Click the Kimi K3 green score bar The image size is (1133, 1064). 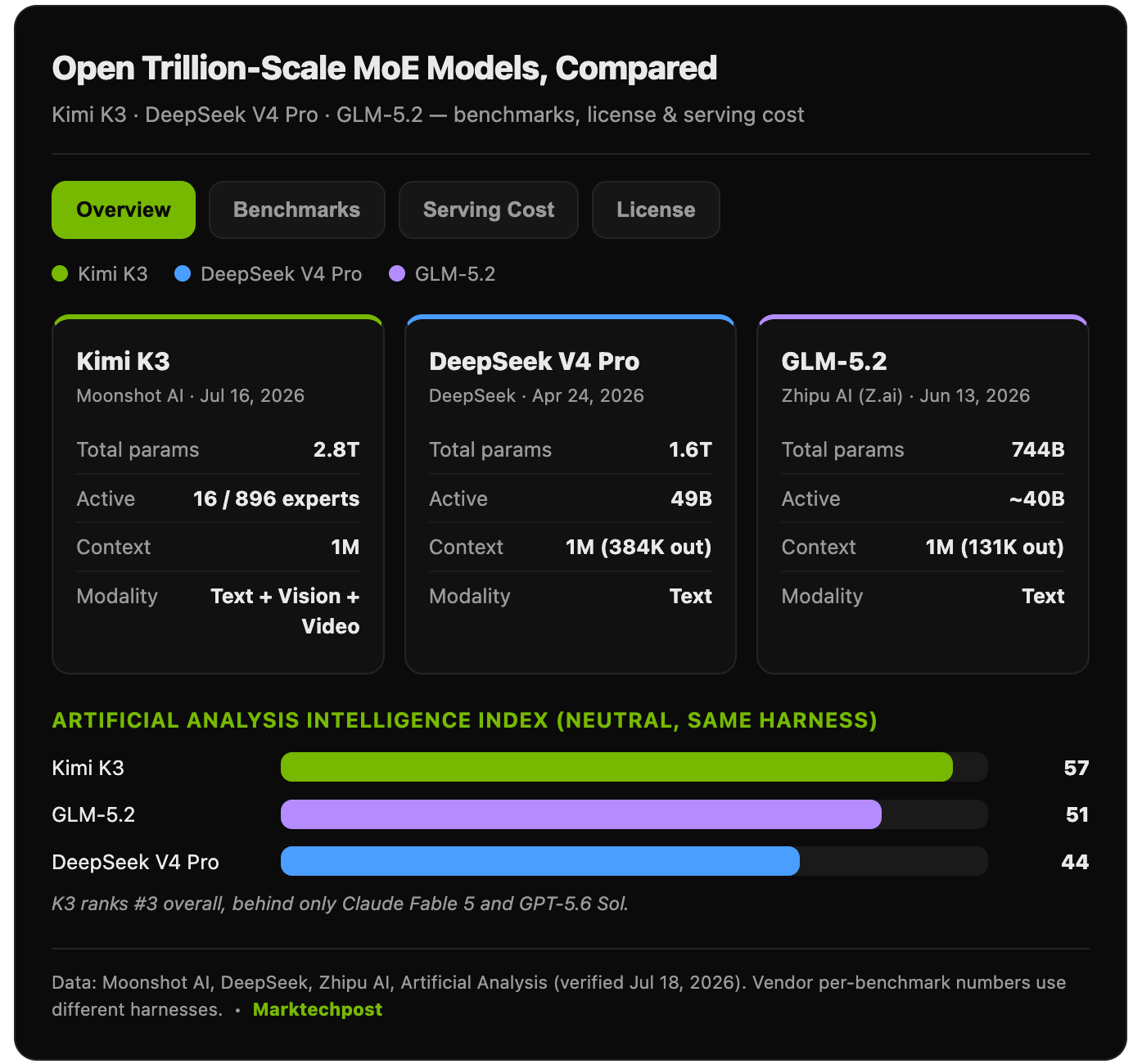point(616,767)
